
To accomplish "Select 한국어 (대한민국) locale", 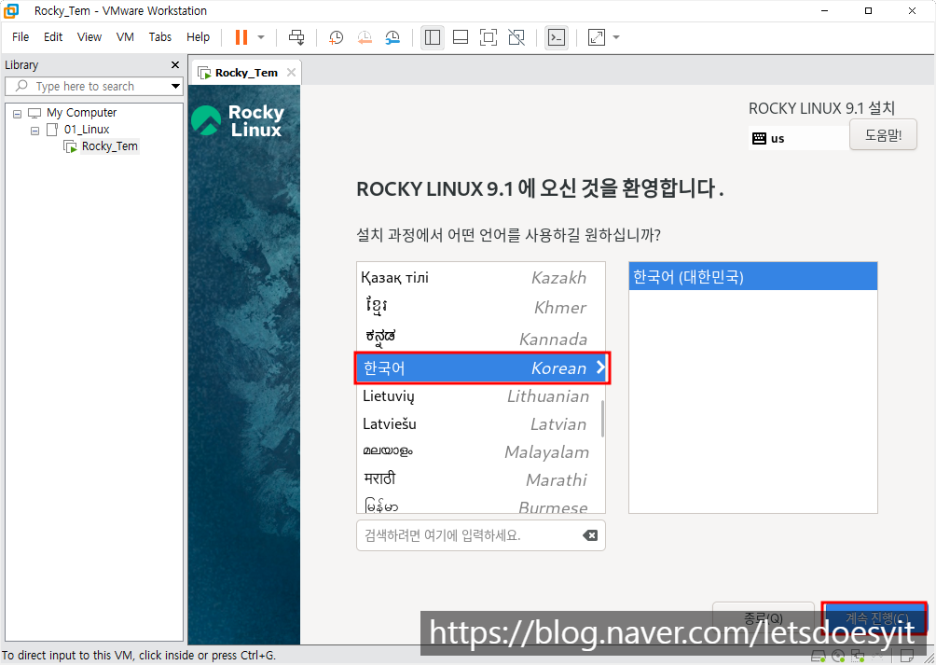I will pos(753,276).
